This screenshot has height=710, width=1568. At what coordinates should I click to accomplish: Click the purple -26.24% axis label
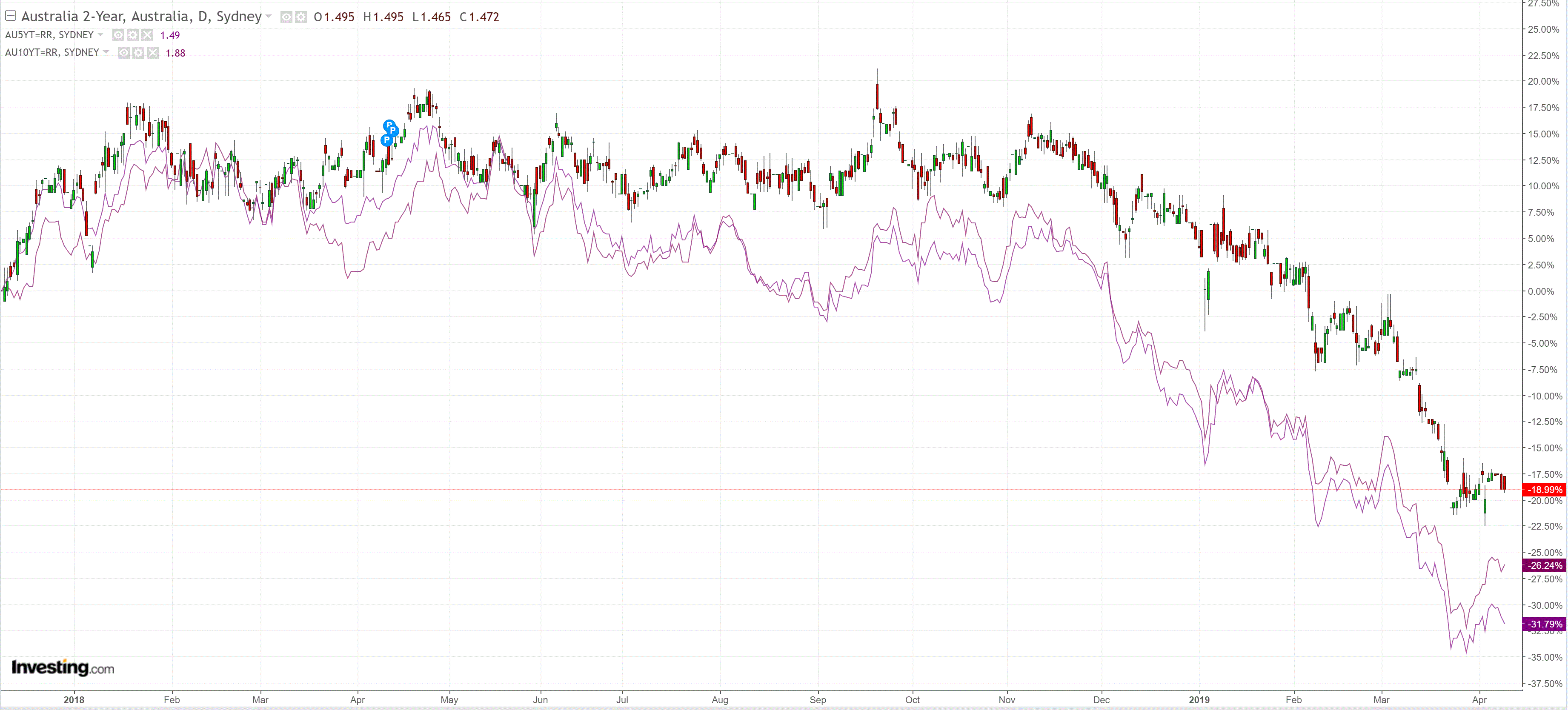[x=1544, y=565]
